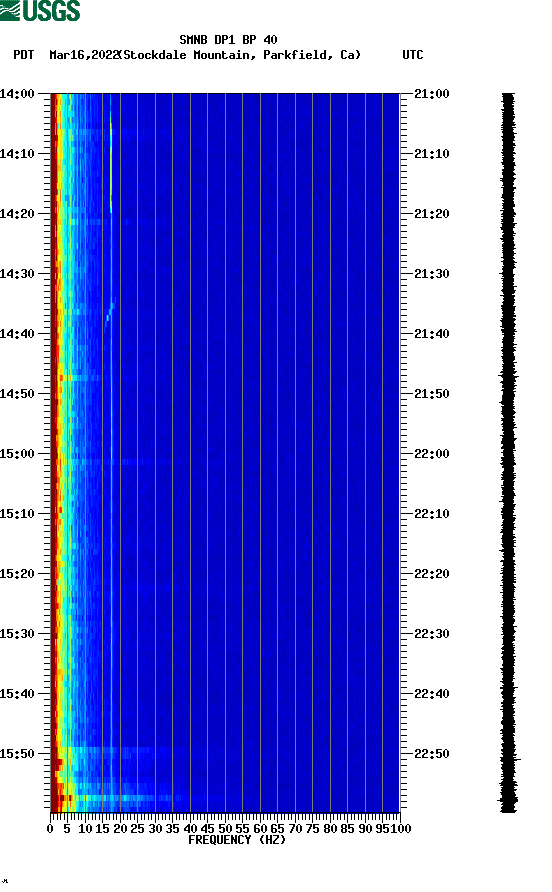Click the '75' frequency axis label
The height and width of the screenshot is (892, 552).
(x=312, y=829)
